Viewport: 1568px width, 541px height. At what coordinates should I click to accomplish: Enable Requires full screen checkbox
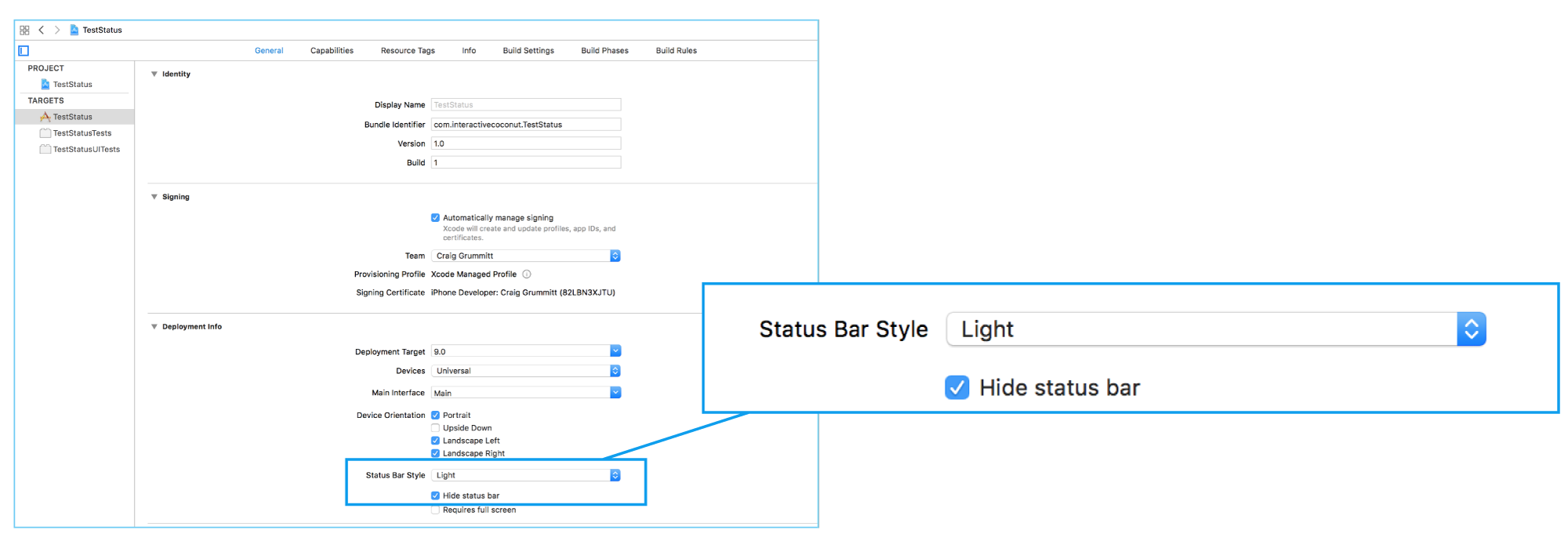click(x=435, y=510)
